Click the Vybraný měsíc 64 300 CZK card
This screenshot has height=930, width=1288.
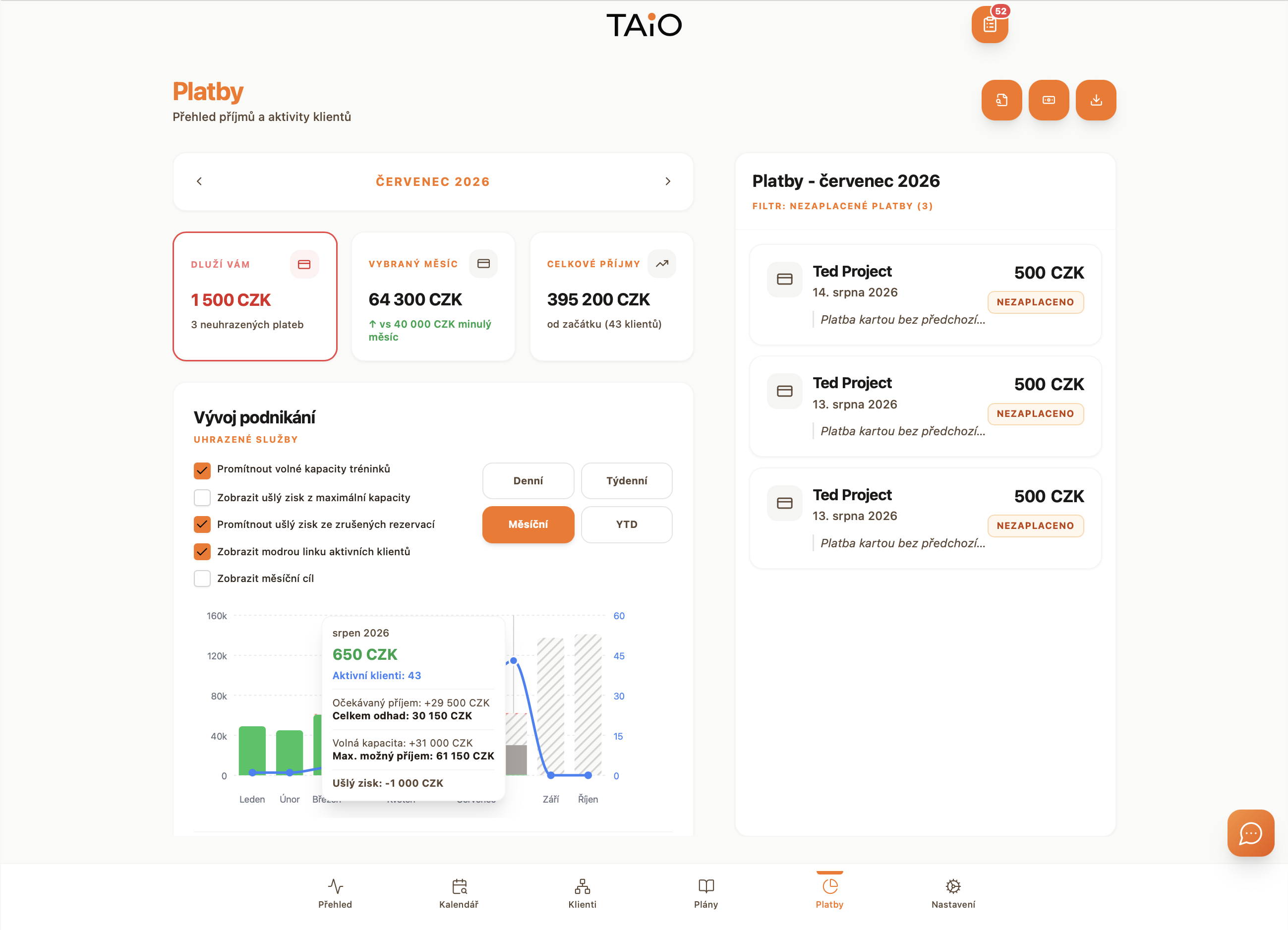coord(433,296)
